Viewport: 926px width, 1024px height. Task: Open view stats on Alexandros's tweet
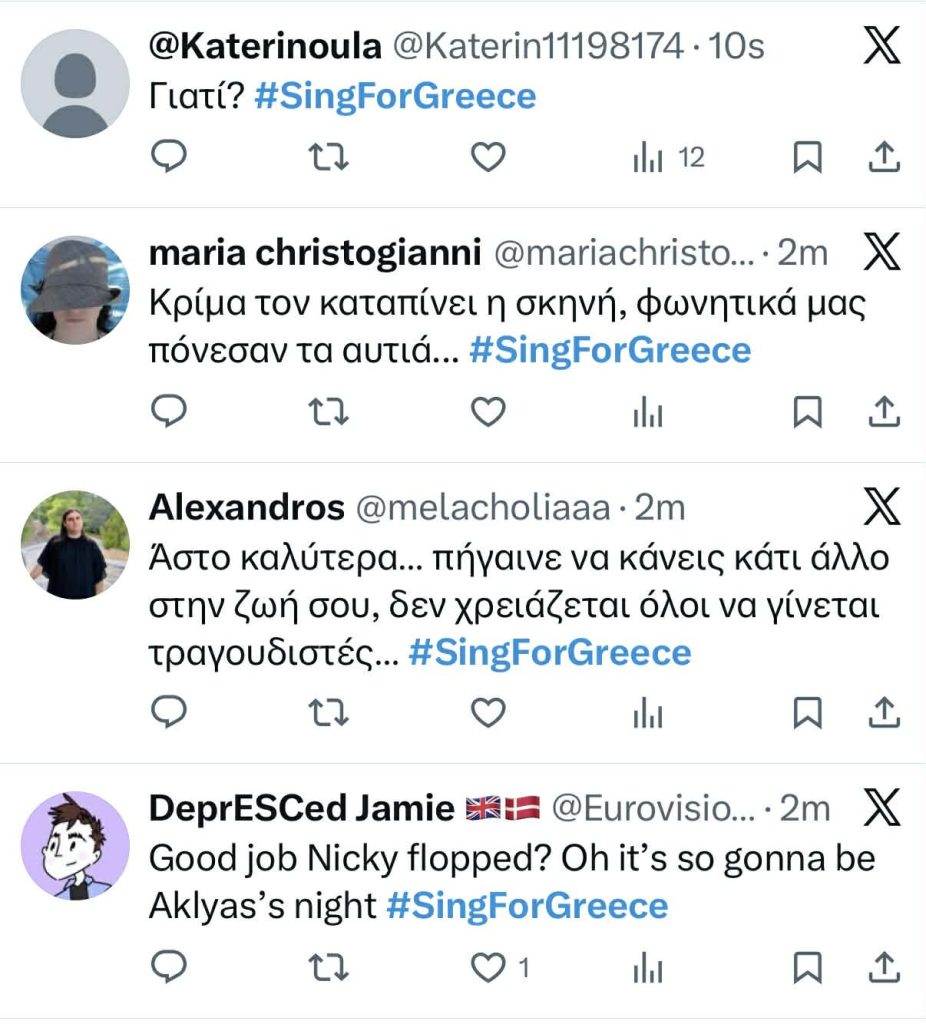(648, 712)
